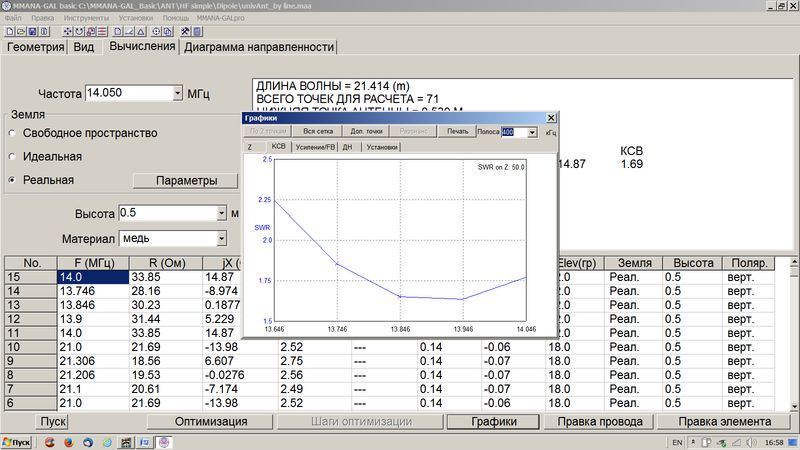This screenshot has height=450, width=800.
Task: Select the "Свободное пространство" radio button
Action: [x=12, y=133]
